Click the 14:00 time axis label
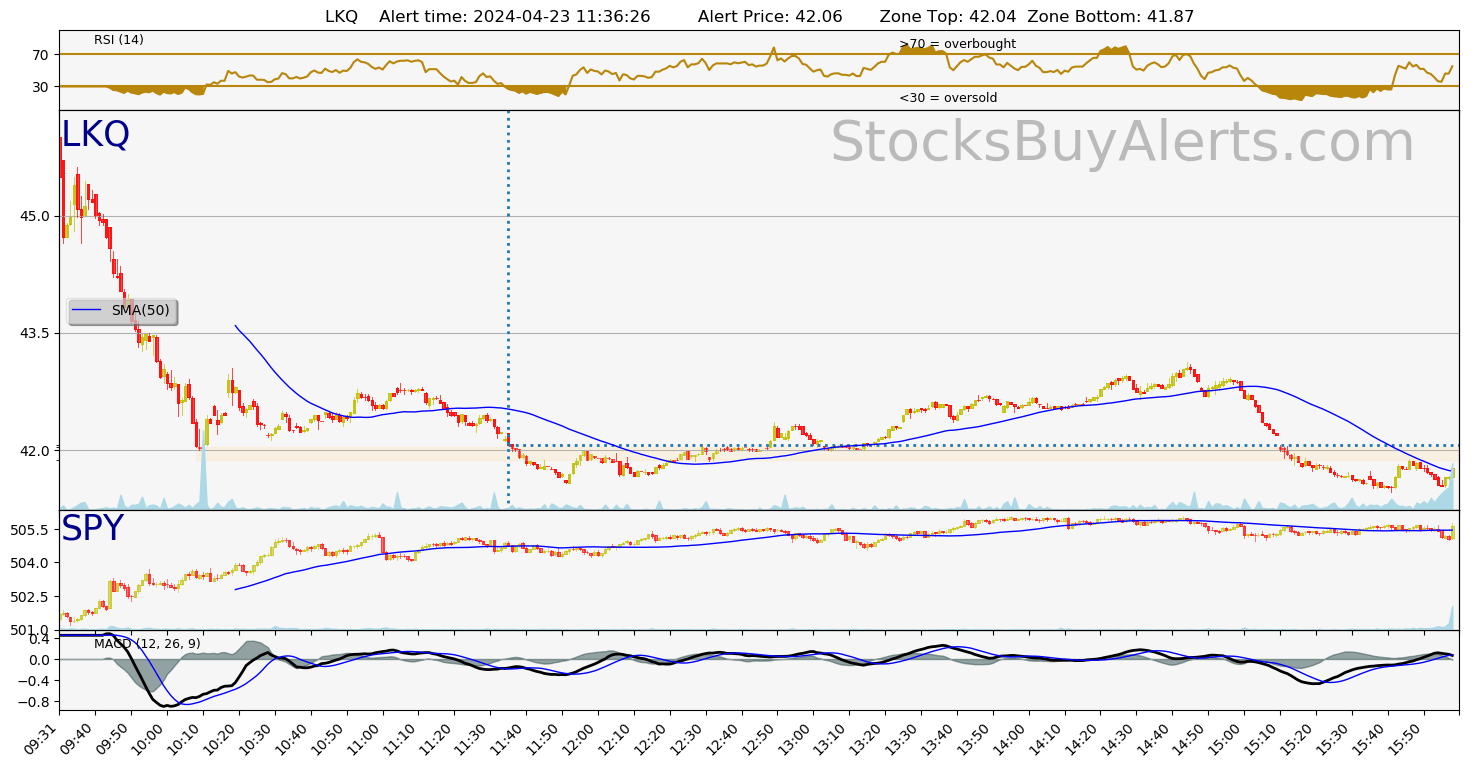Screen dimensions: 1474x768 tap(1012, 738)
